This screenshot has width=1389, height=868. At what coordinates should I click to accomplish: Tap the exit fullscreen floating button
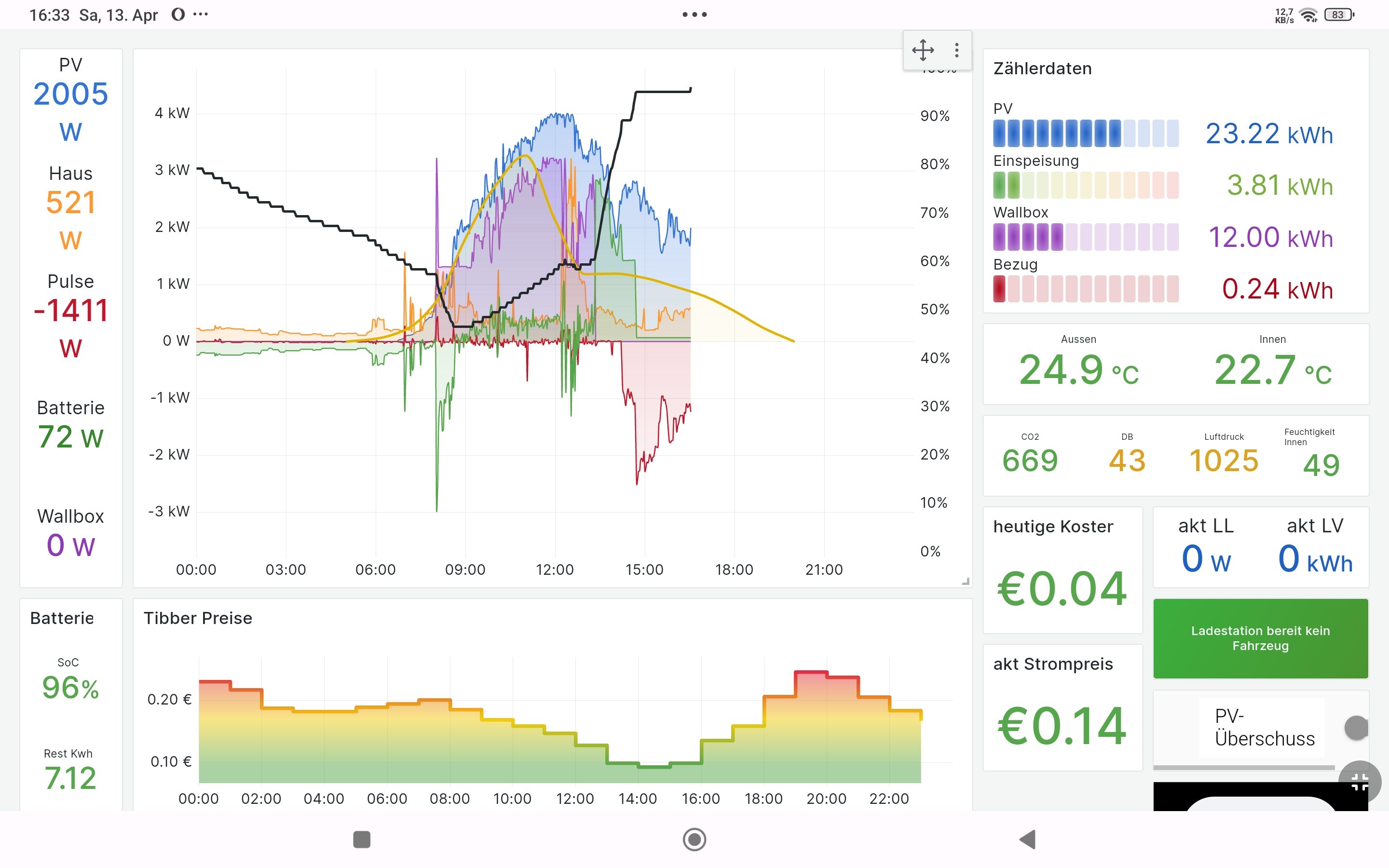point(1359,781)
